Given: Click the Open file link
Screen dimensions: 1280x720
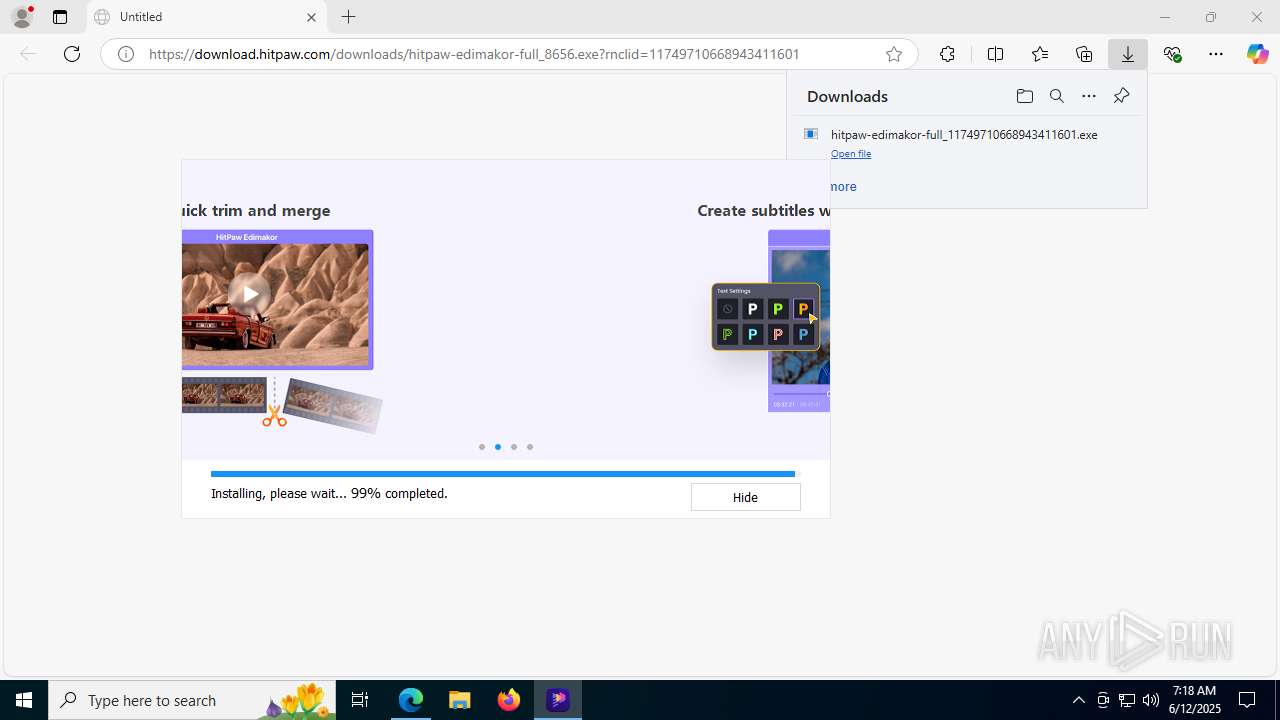Looking at the screenshot, I should pos(851,154).
